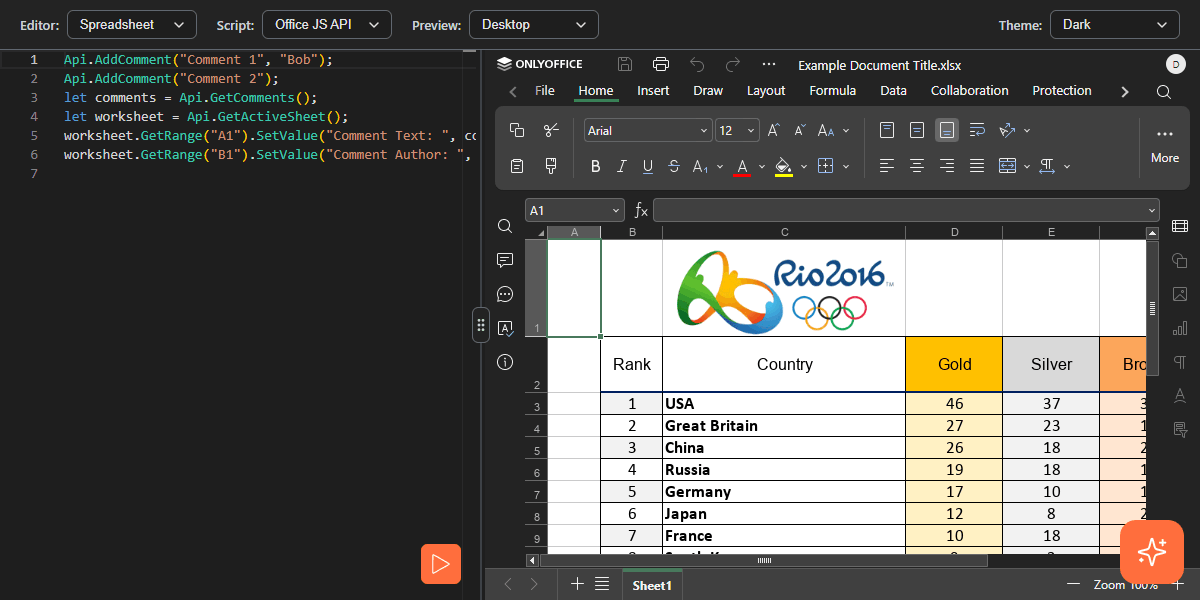
Task: Click the Print icon in title bar
Action: tap(660, 65)
